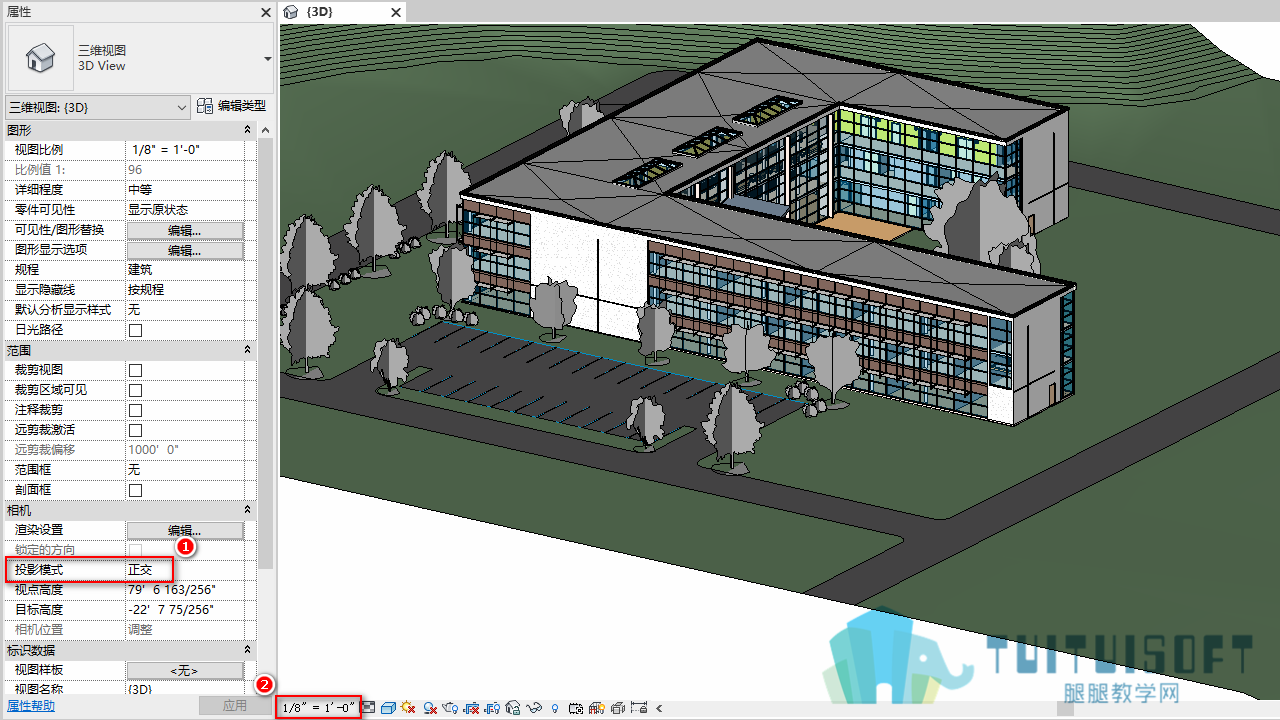This screenshot has width=1280, height=720.
Task: Open the 属性帮助 link
Action: pyautogui.click(x=31, y=706)
